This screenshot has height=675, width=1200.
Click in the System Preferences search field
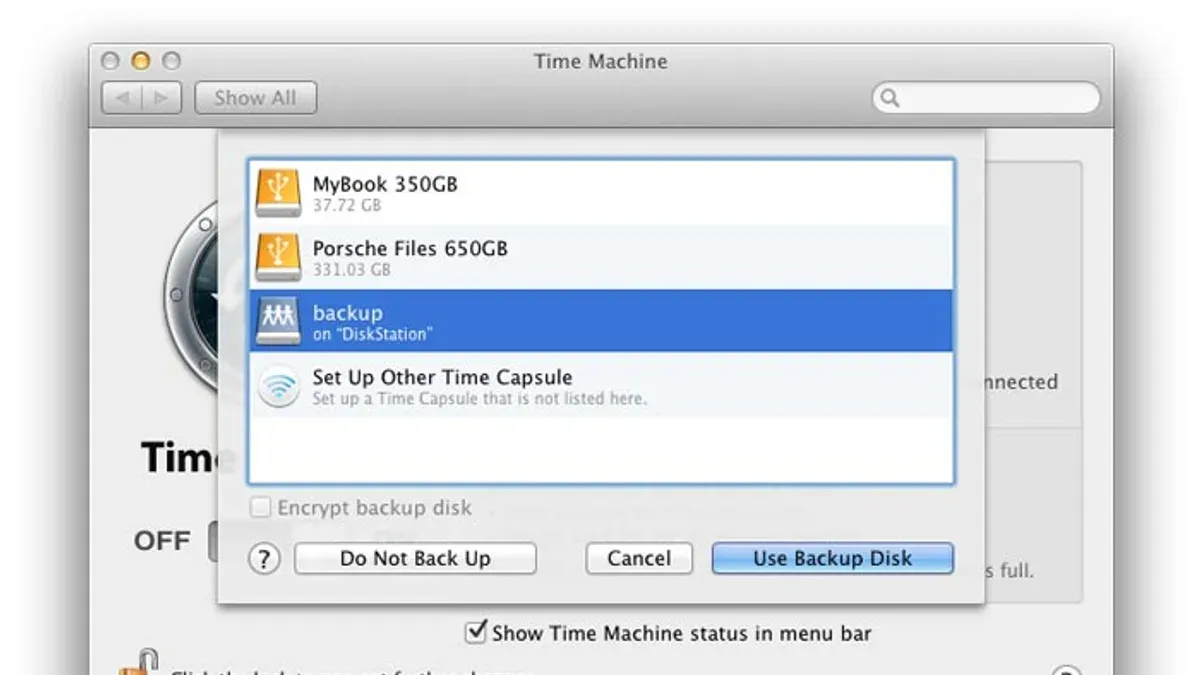(x=986, y=98)
